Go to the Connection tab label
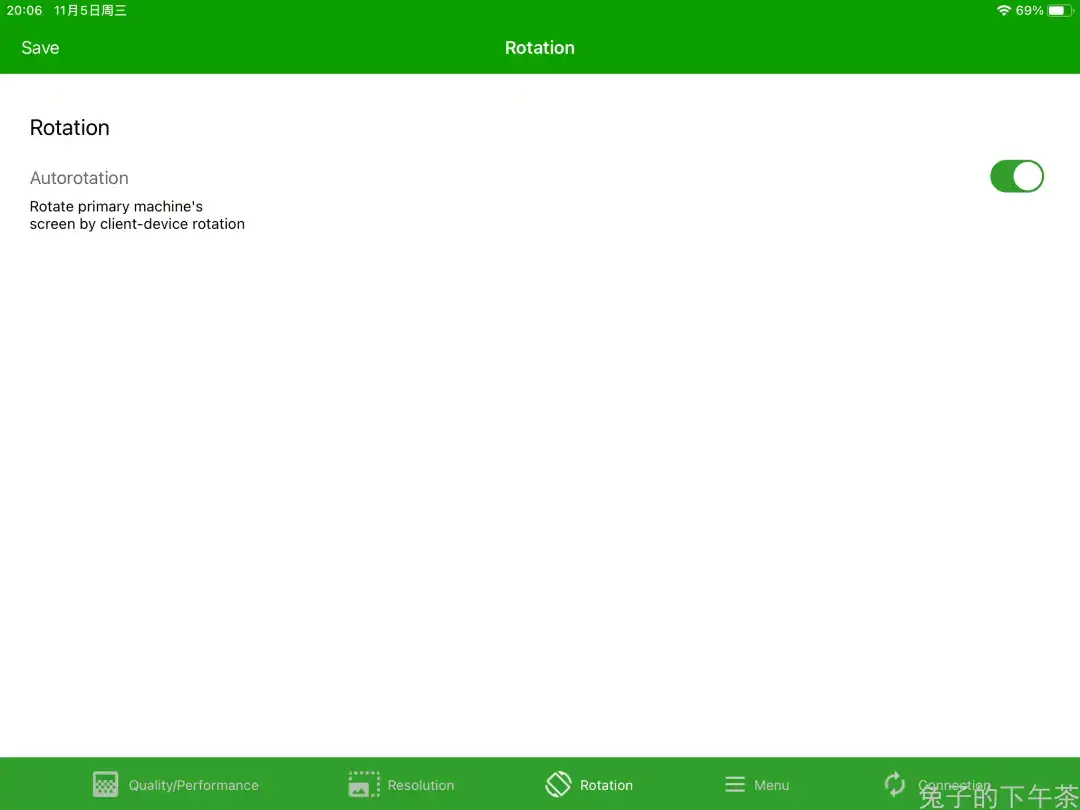 click(x=954, y=786)
